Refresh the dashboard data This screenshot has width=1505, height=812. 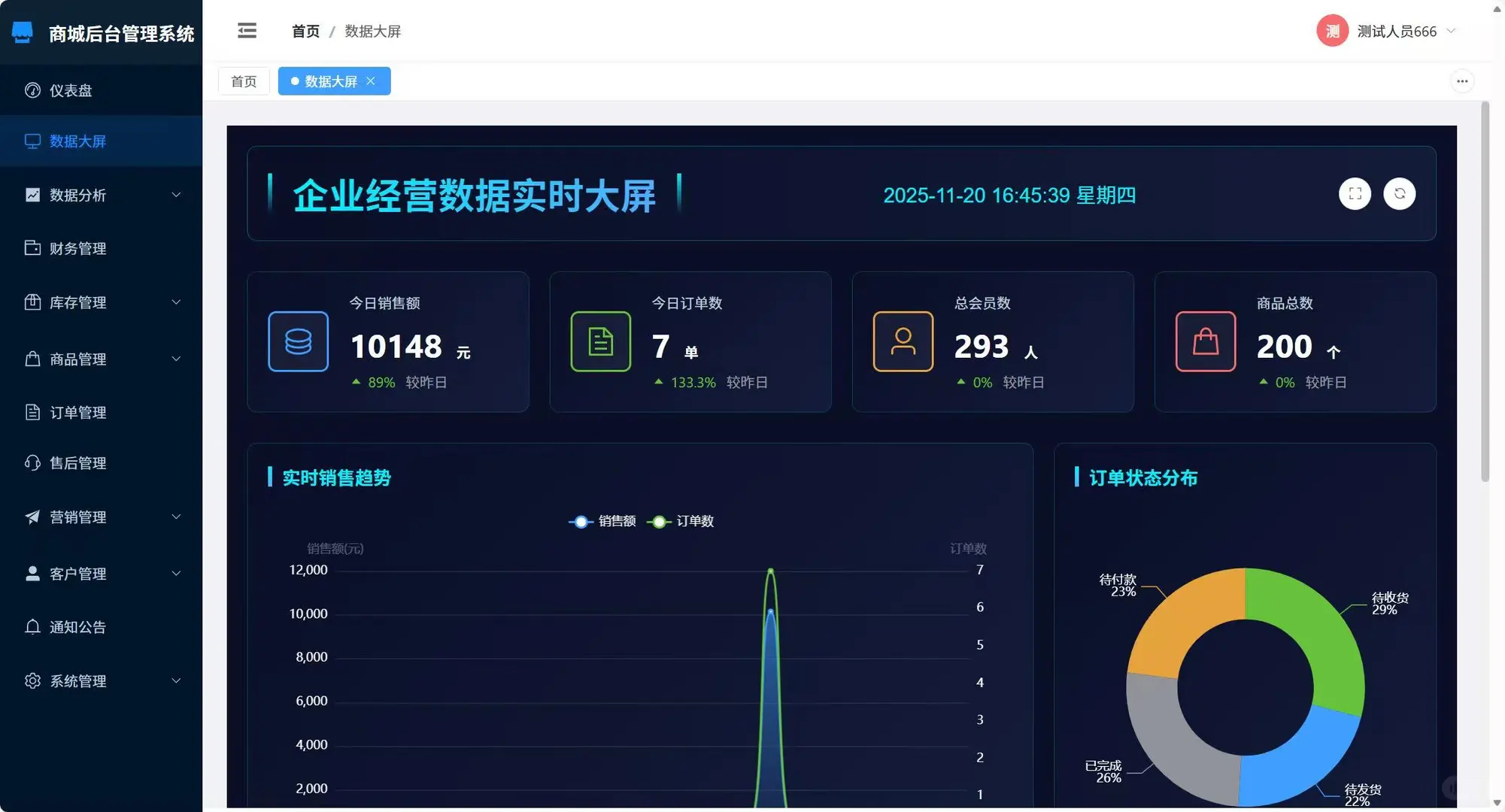coord(1399,194)
